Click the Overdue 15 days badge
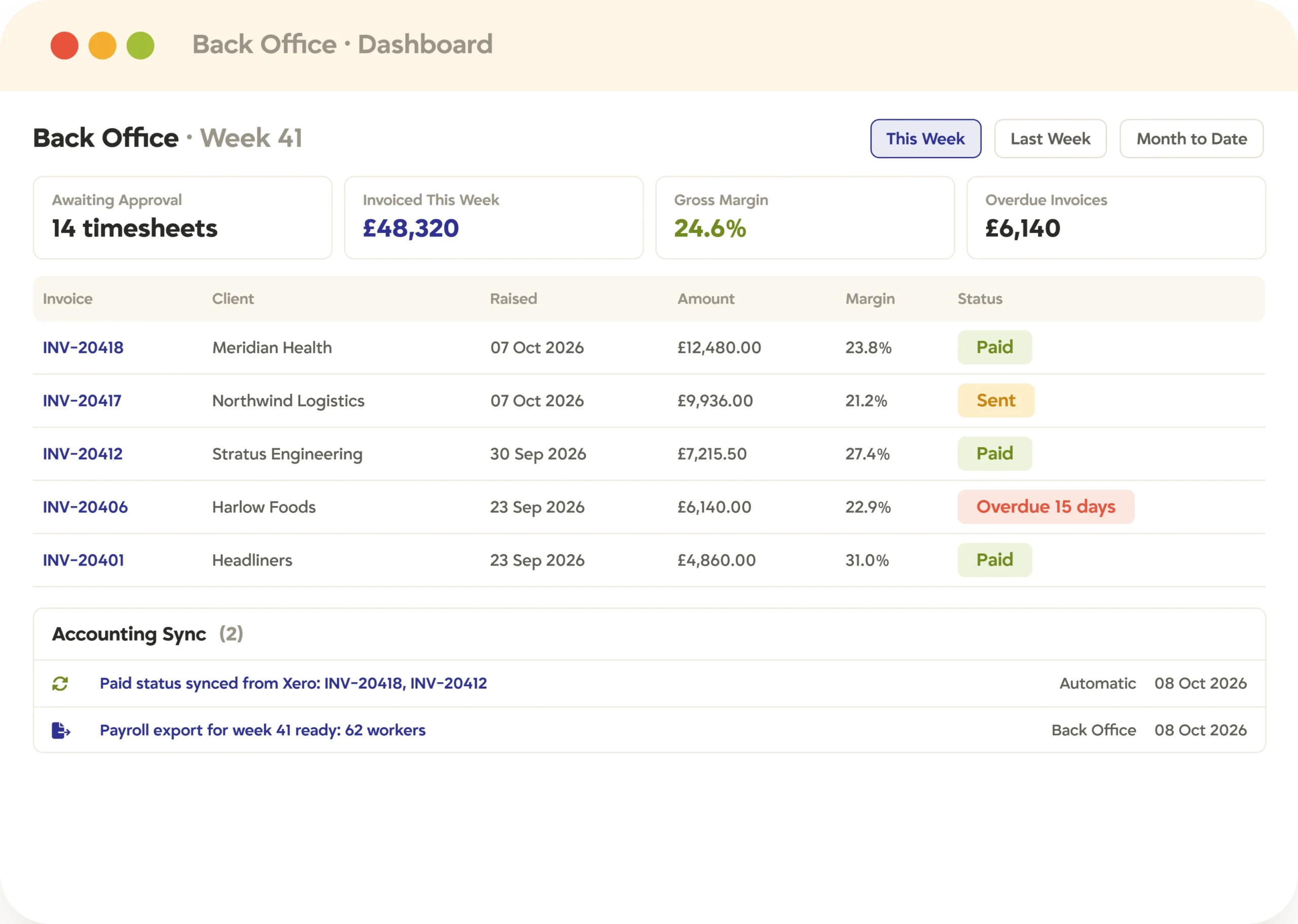This screenshot has height=924, width=1298. (1046, 507)
